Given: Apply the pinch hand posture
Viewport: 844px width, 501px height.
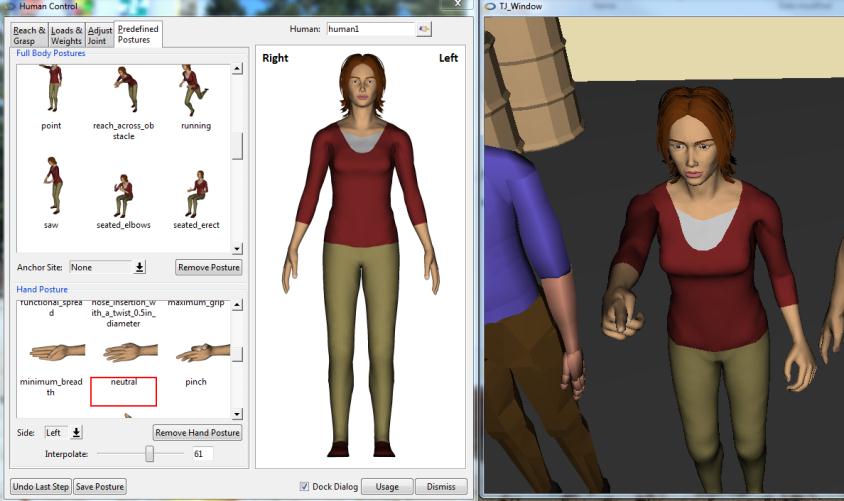Looking at the screenshot, I should click(x=196, y=353).
